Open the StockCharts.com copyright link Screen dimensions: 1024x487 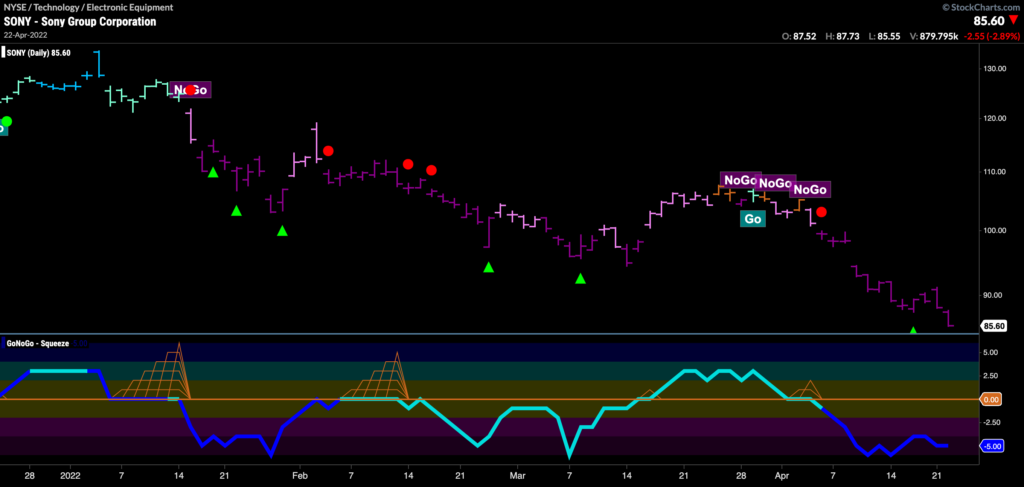pos(981,7)
